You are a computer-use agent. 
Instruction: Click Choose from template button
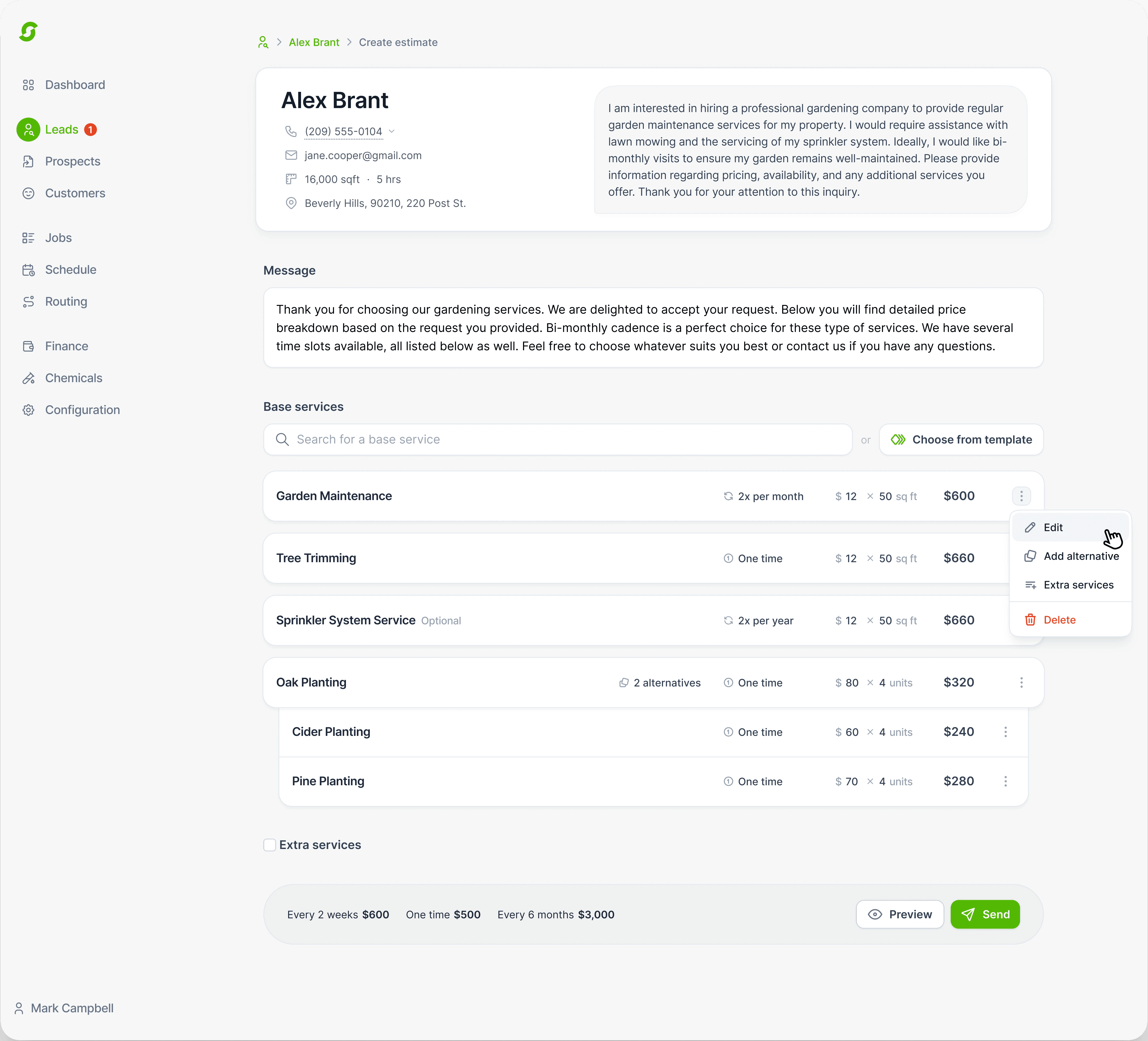pos(961,440)
